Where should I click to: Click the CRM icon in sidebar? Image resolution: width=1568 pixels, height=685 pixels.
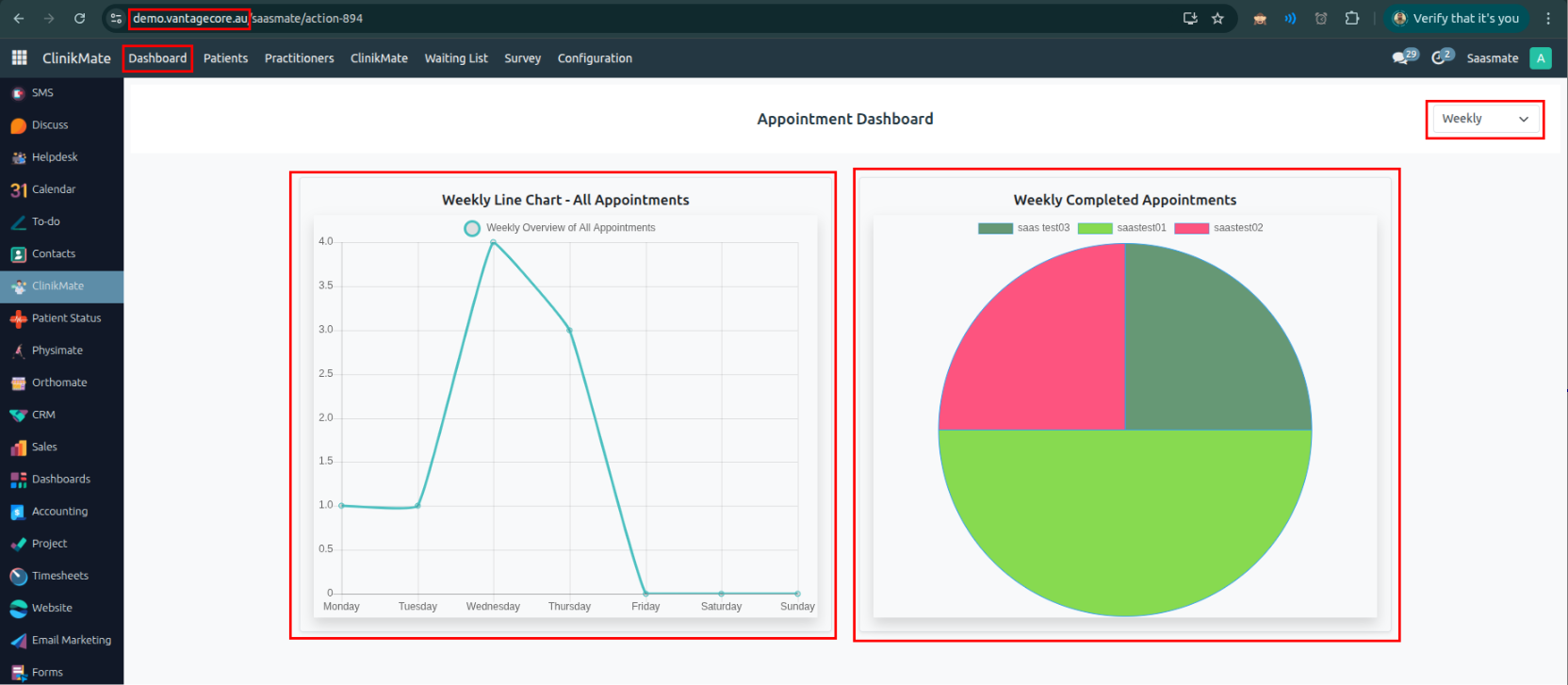[18, 415]
